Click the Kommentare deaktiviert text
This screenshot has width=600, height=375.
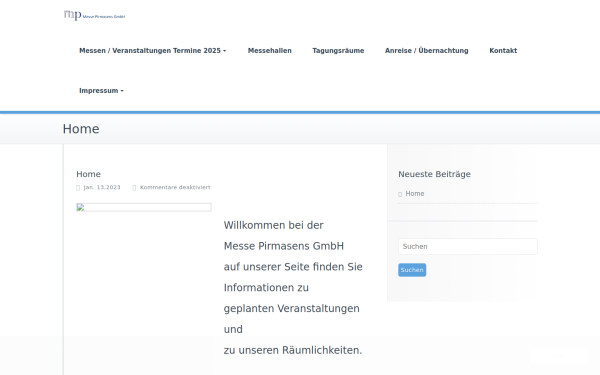point(175,187)
